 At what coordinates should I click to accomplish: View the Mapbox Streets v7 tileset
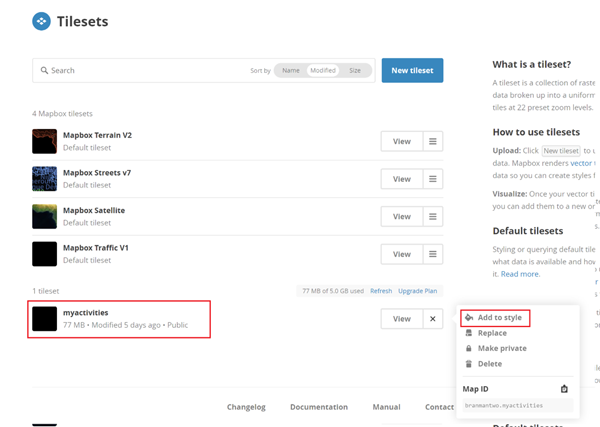402,179
